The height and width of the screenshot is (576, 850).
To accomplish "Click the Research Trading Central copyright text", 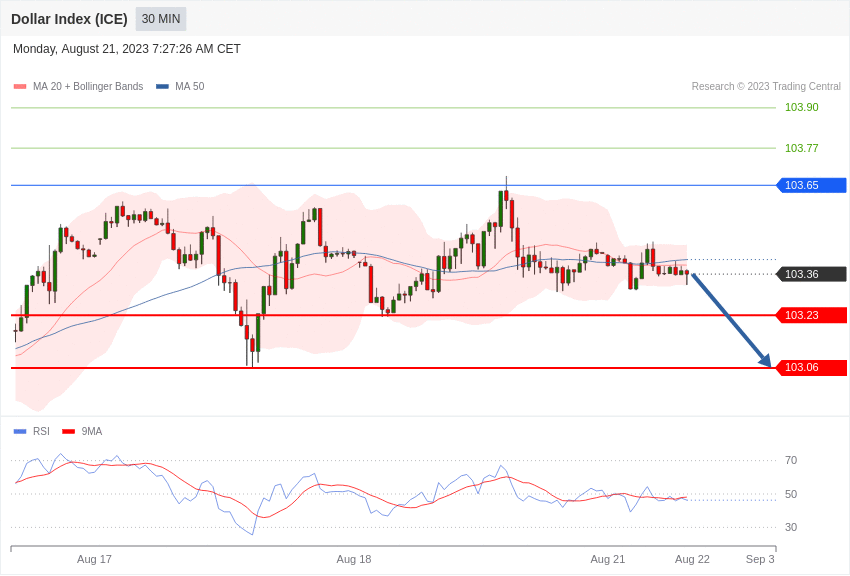I will pyautogui.click(x=766, y=86).
